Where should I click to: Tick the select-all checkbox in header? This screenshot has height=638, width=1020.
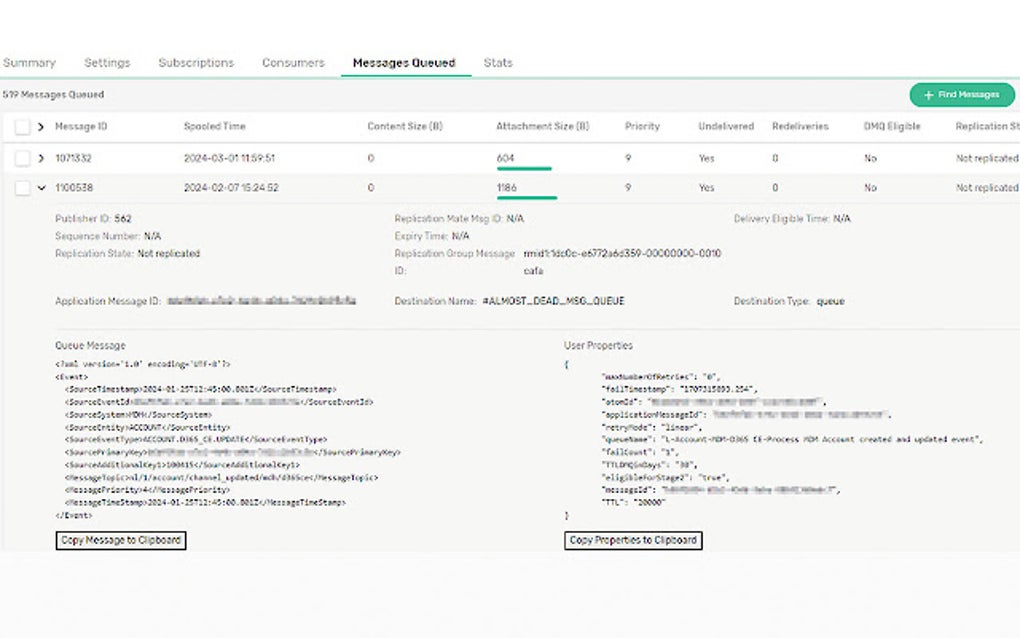[x=22, y=126]
